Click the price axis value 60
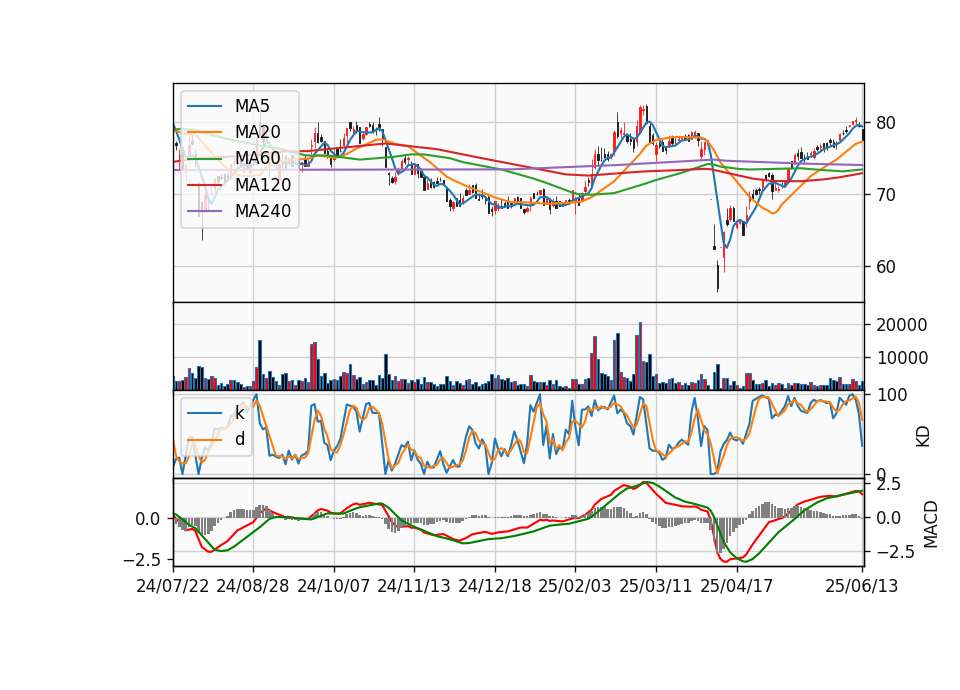This screenshot has height=690, width=960. 885,267
